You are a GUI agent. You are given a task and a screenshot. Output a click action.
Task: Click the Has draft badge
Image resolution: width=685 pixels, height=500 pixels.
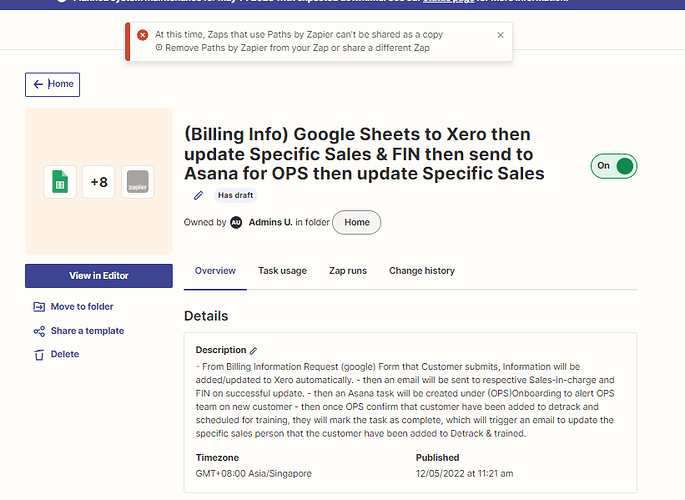tap(235, 195)
